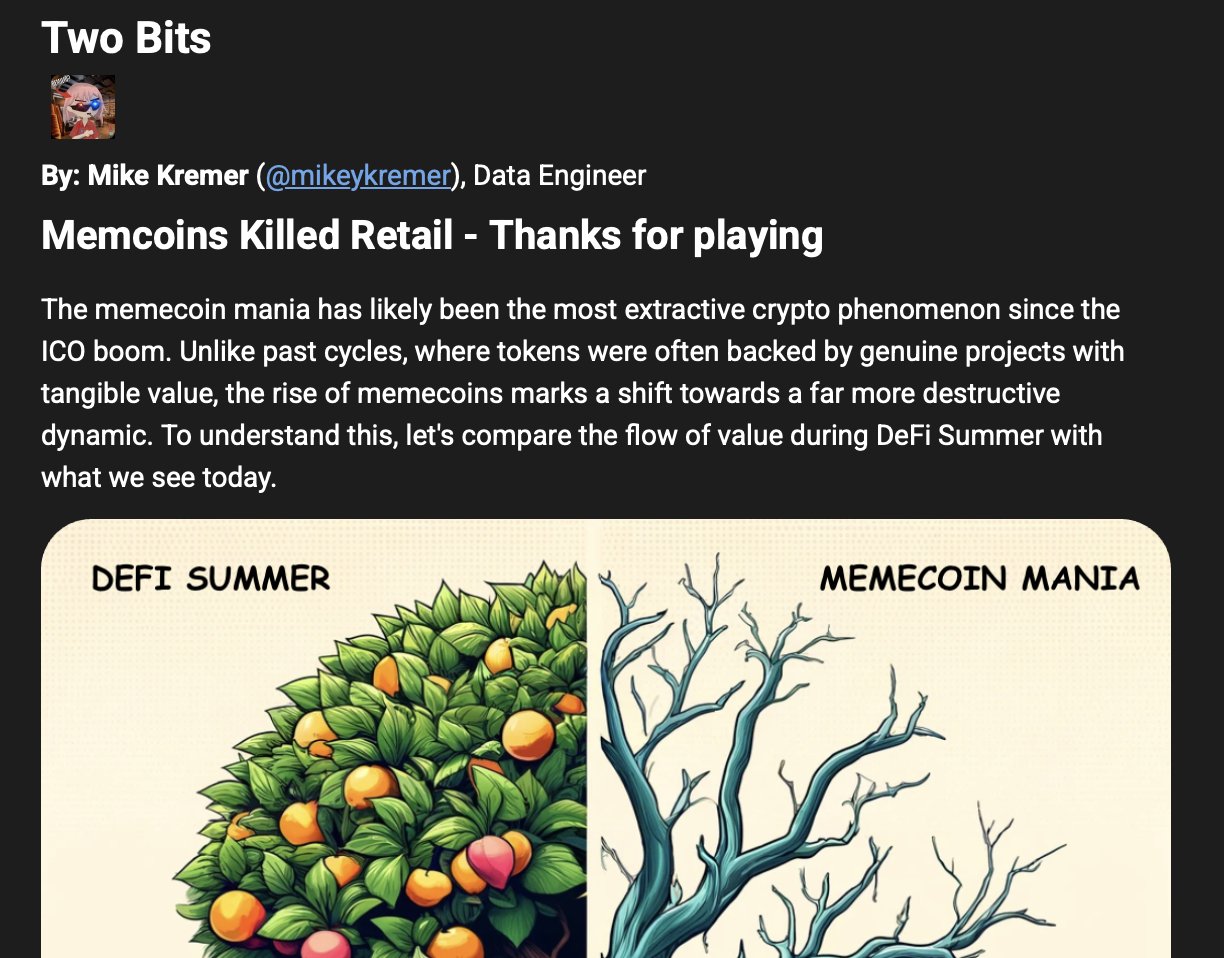
Task: Click the phrase "tangible value" in paragraph
Action: tap(128, 394)
